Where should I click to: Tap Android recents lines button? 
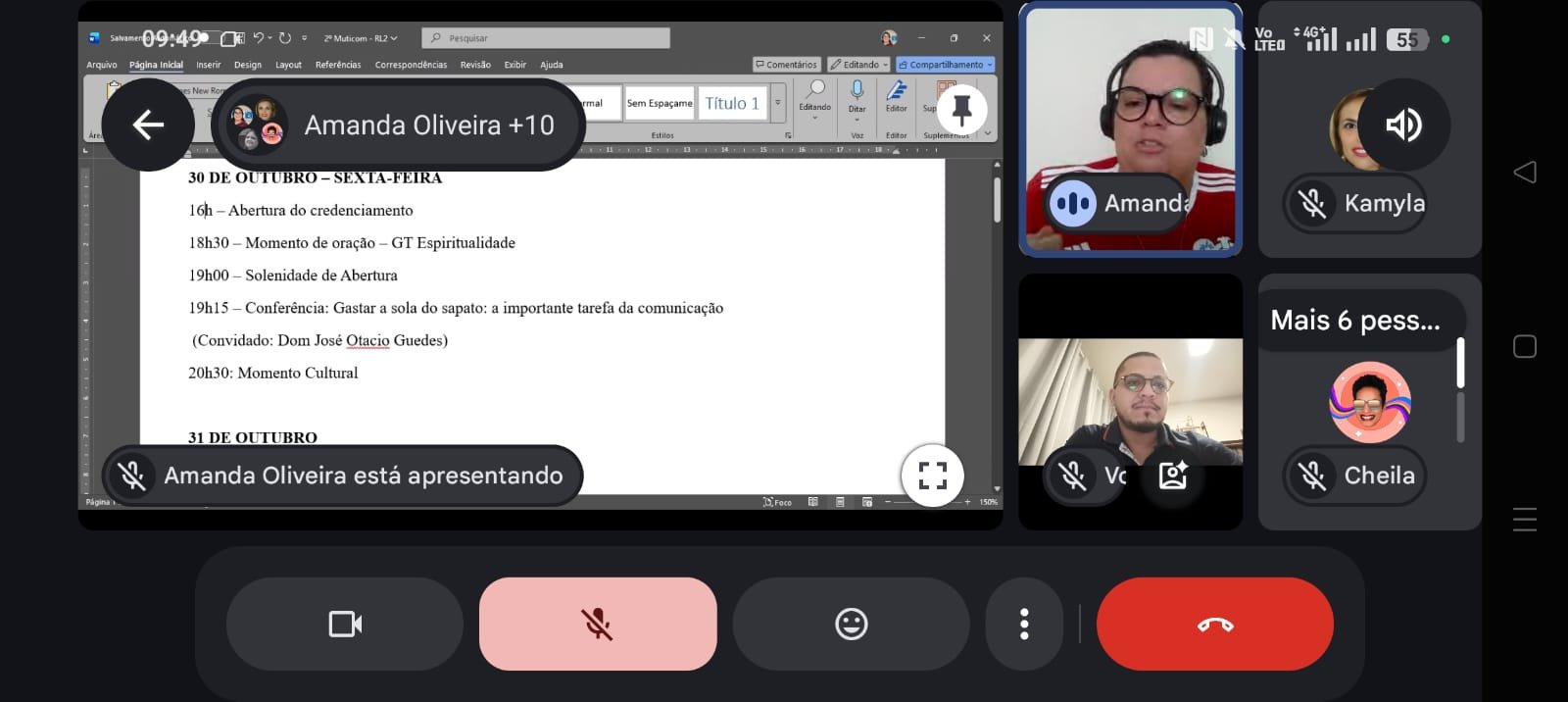[x=1525, y=519]
